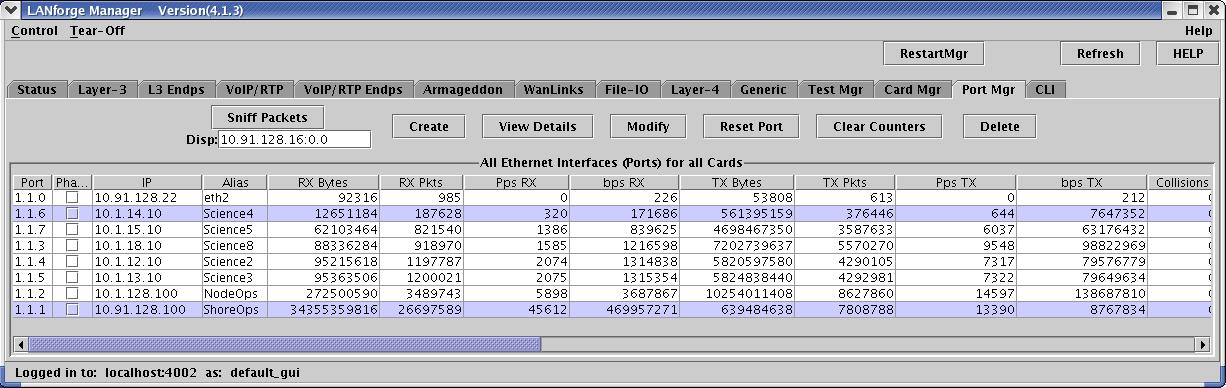This screenshot has width=1226, height=388.
Task: Select the Science5 alias cell
Action: [235, 230]
